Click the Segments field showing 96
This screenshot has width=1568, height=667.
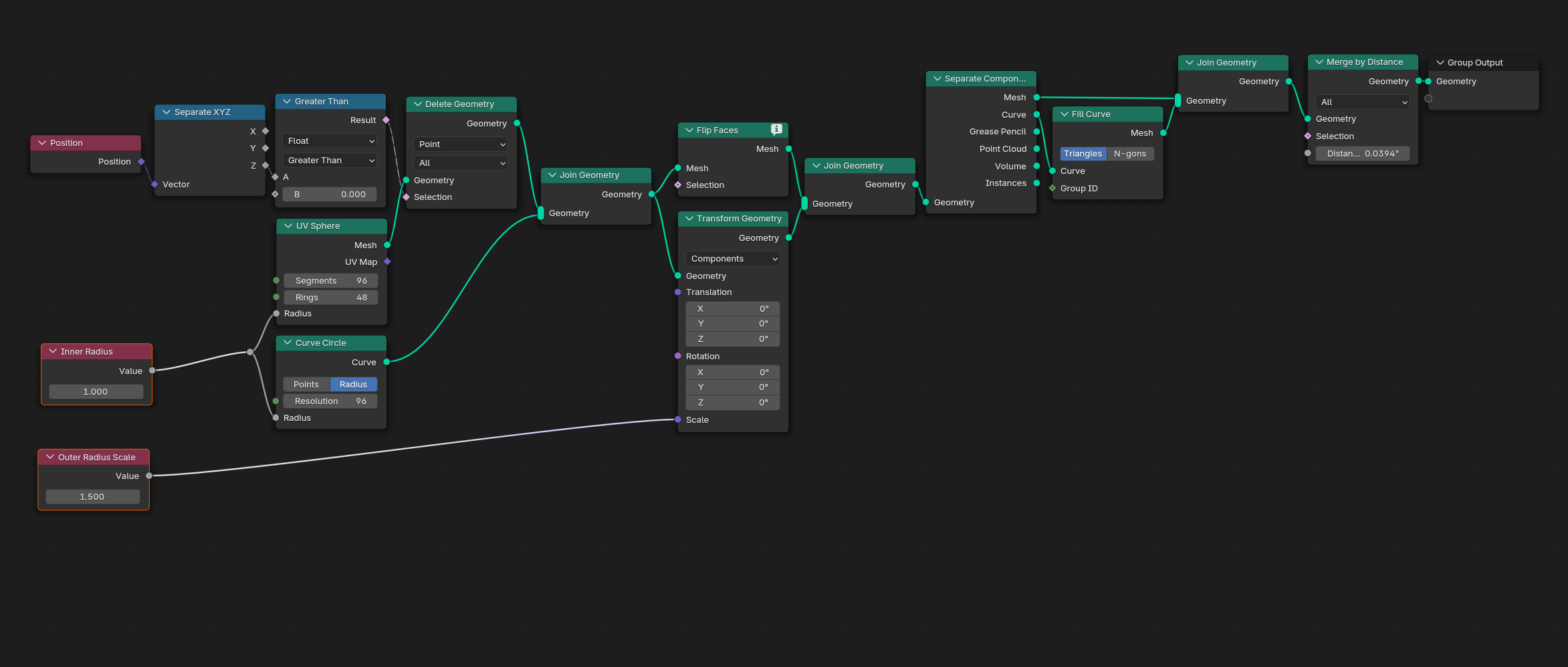(331, 280)
